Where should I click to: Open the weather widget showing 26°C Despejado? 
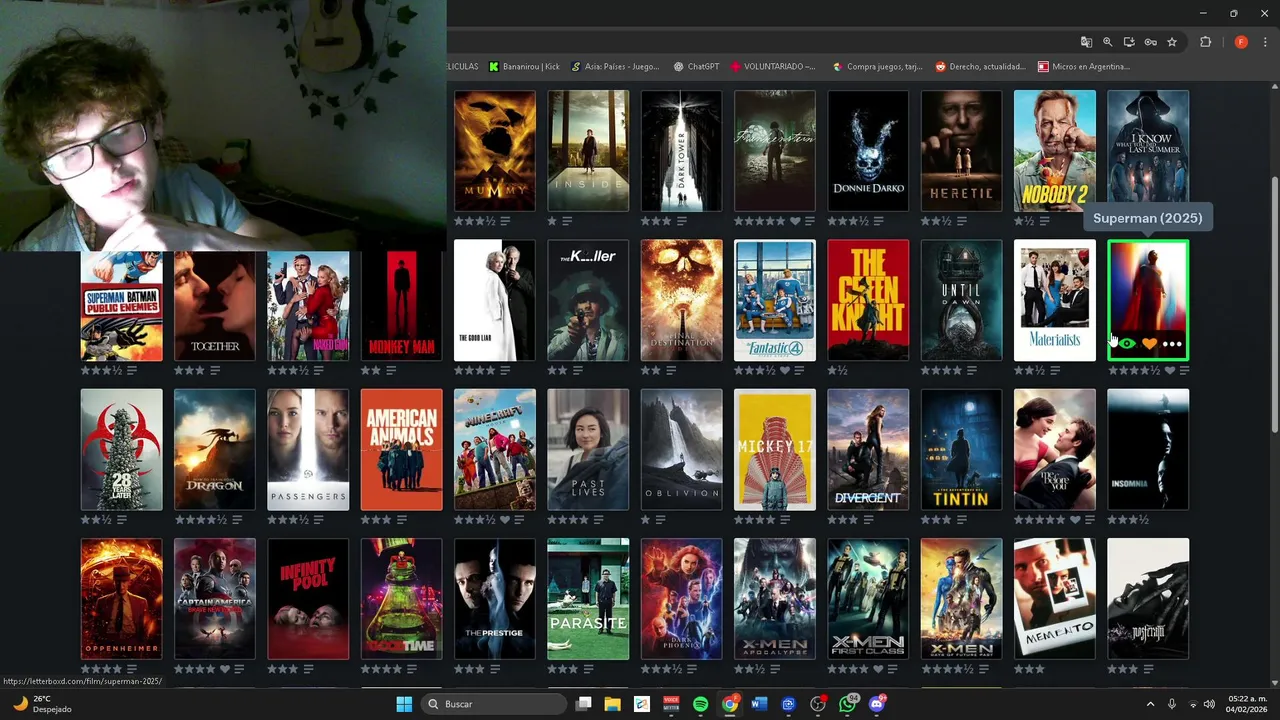[40, 704]
